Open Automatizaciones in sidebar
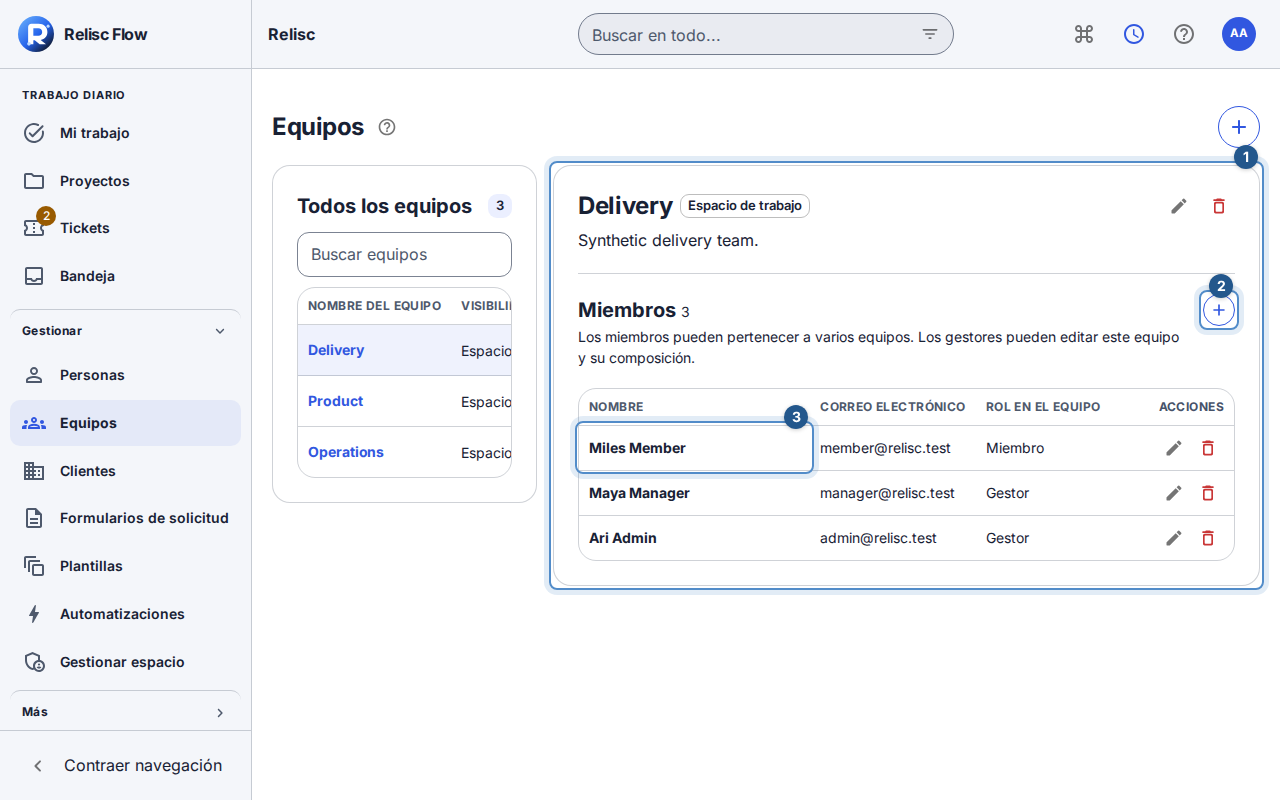The height and width of the screenshot is (800, 1280). pos(125,614)
